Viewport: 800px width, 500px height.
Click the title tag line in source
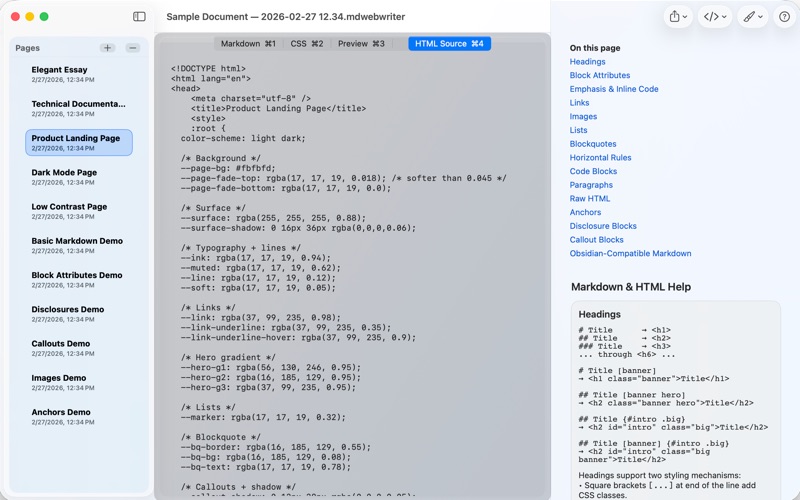279,108
